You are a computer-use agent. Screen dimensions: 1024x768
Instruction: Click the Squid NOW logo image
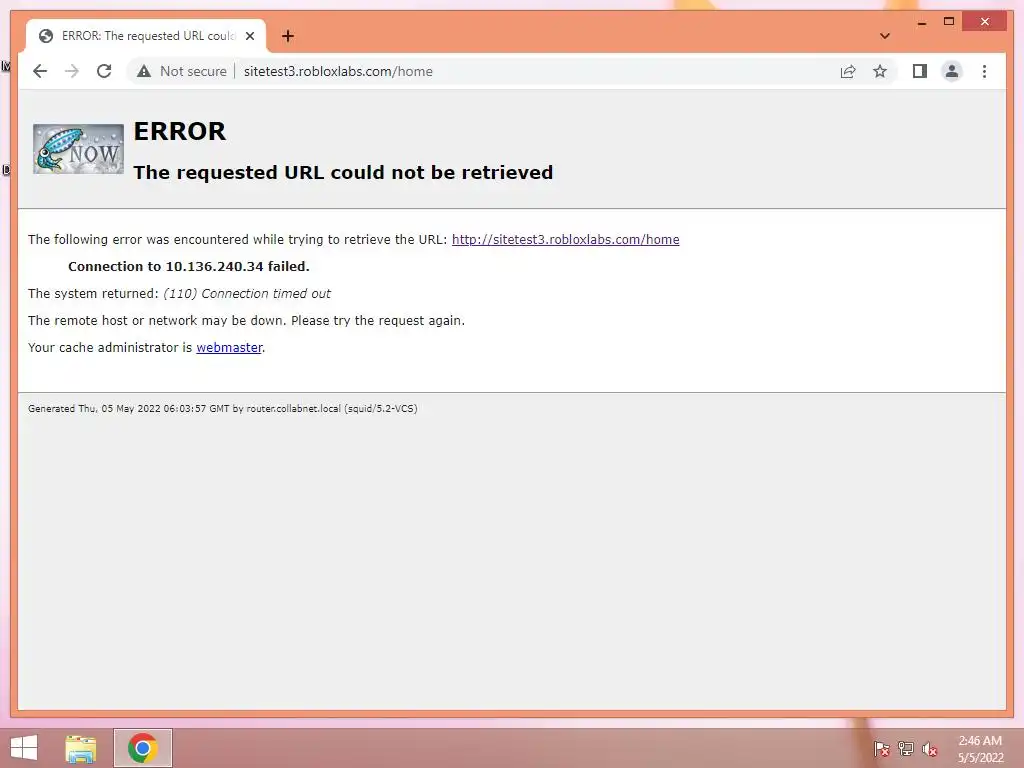click(x=78, y=149)
